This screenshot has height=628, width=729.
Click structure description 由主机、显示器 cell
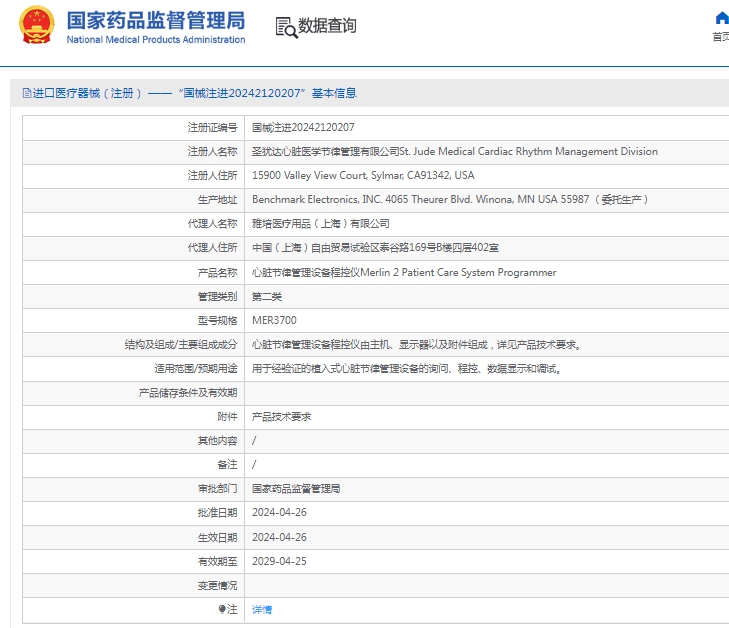[x=417, y=344]
